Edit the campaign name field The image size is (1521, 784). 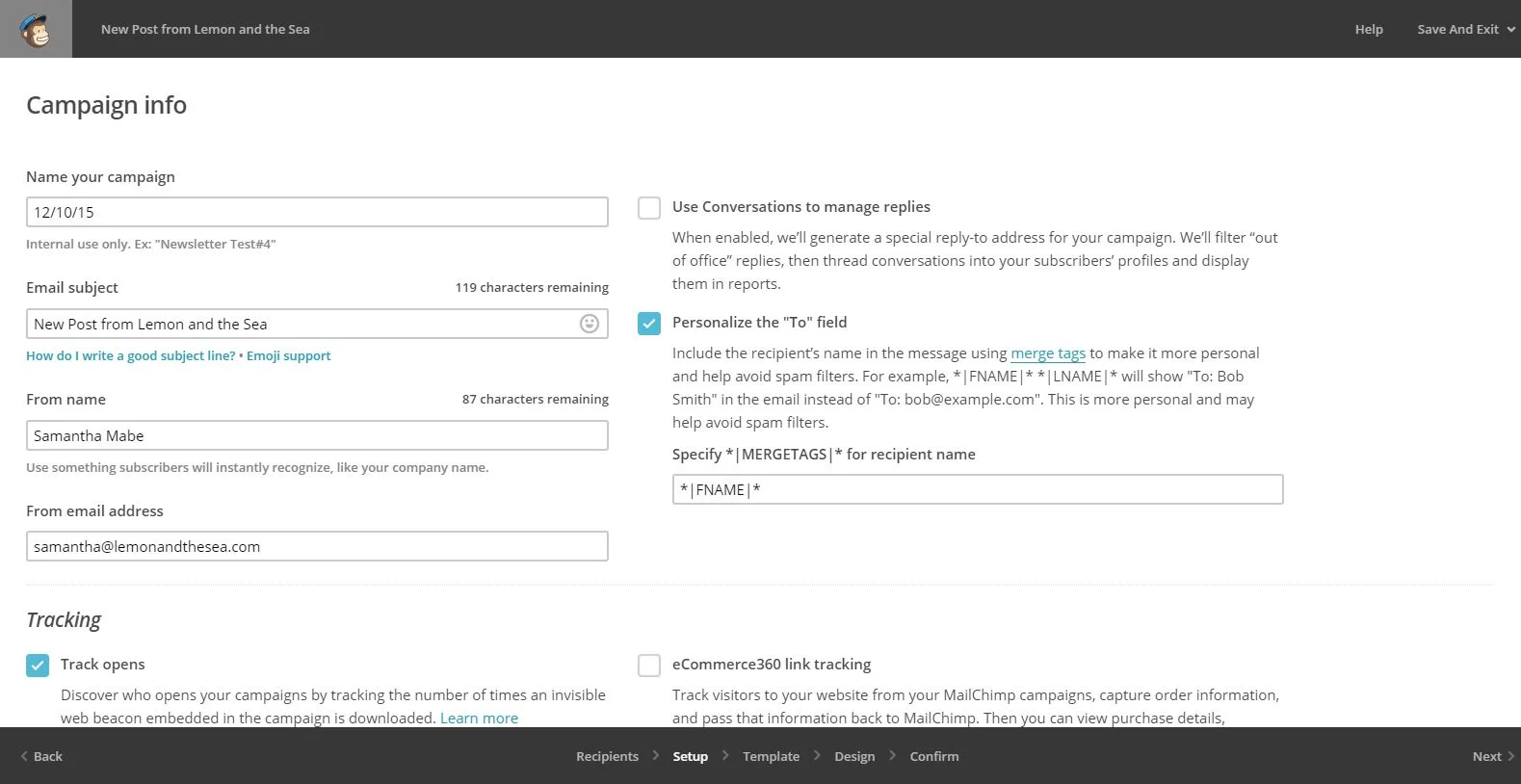[317, 212]
